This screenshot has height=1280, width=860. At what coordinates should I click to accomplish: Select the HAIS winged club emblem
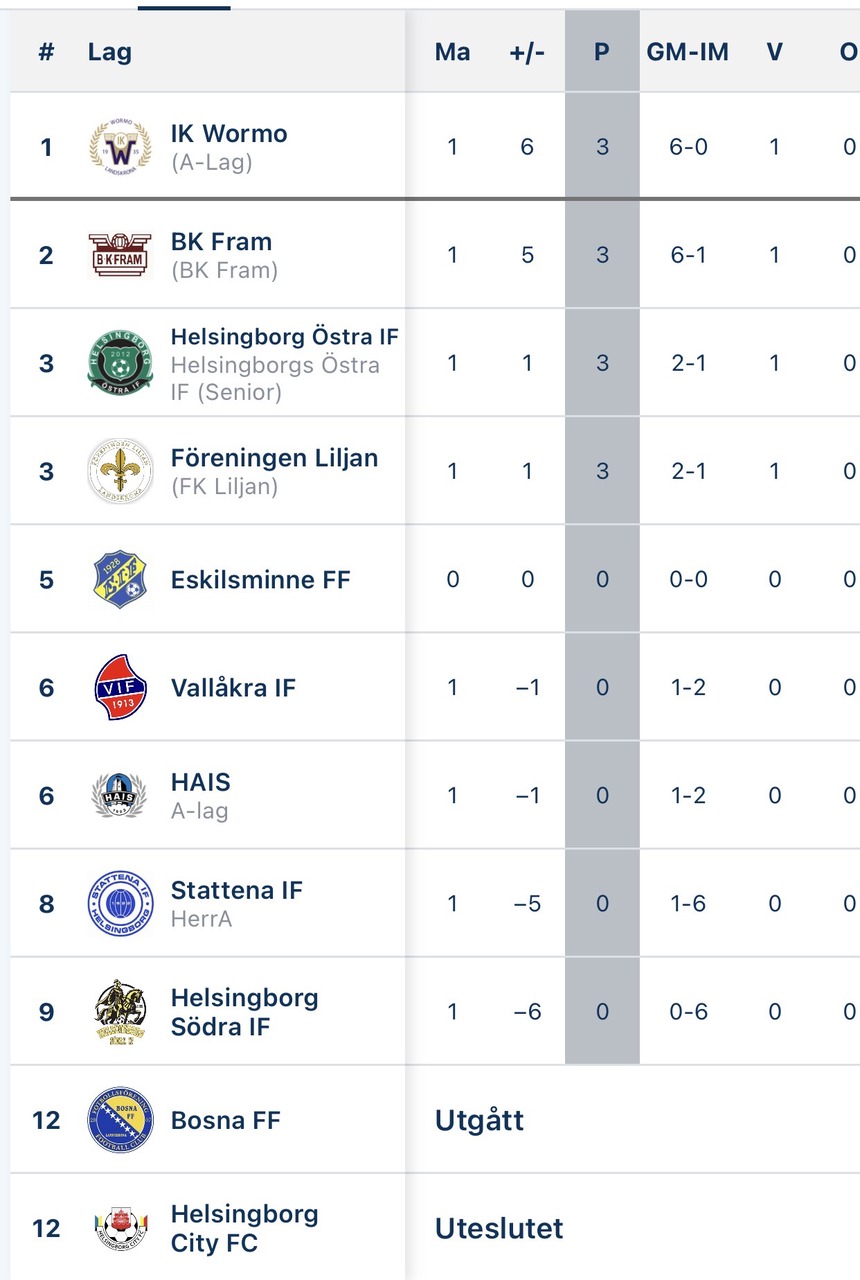(x=120, y=795)
